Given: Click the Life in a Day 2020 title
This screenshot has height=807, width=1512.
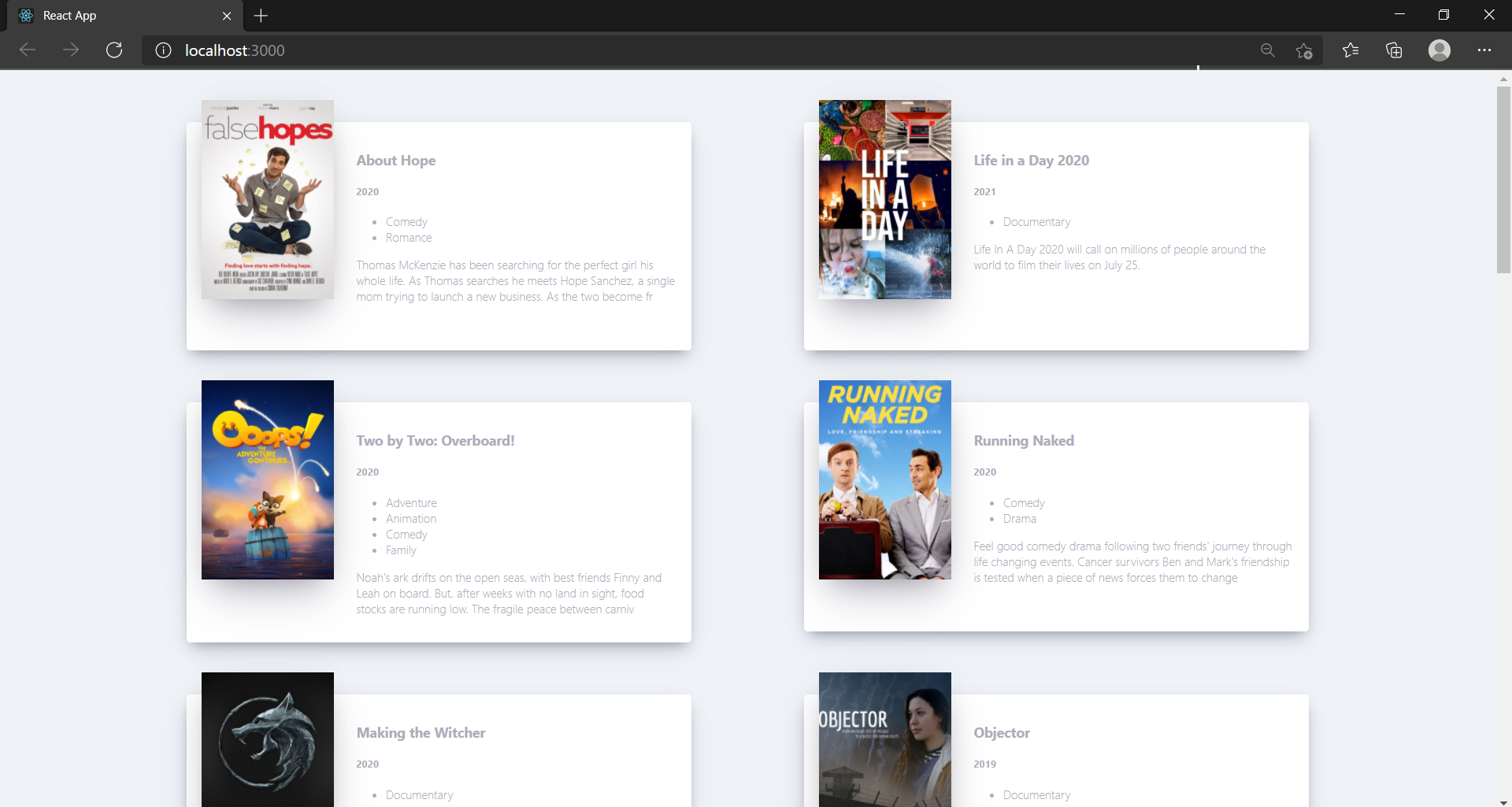Looking at the screenshot, I should coord(1032,161).
